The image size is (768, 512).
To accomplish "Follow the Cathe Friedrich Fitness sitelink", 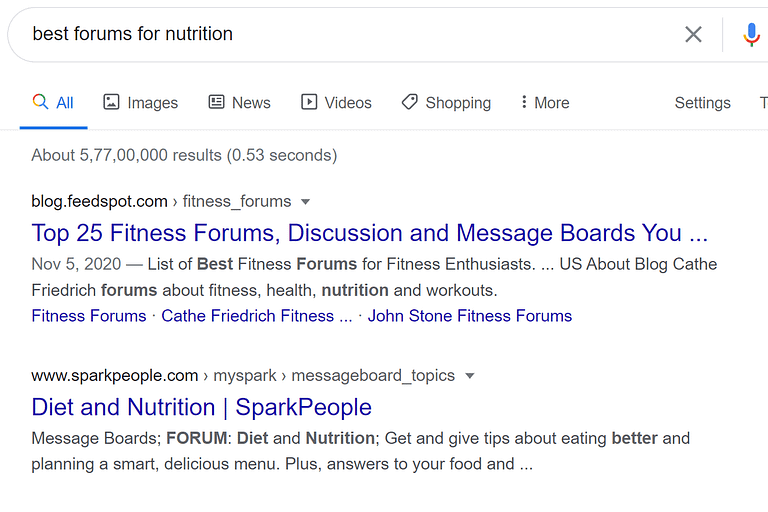I will coord(257,316).
